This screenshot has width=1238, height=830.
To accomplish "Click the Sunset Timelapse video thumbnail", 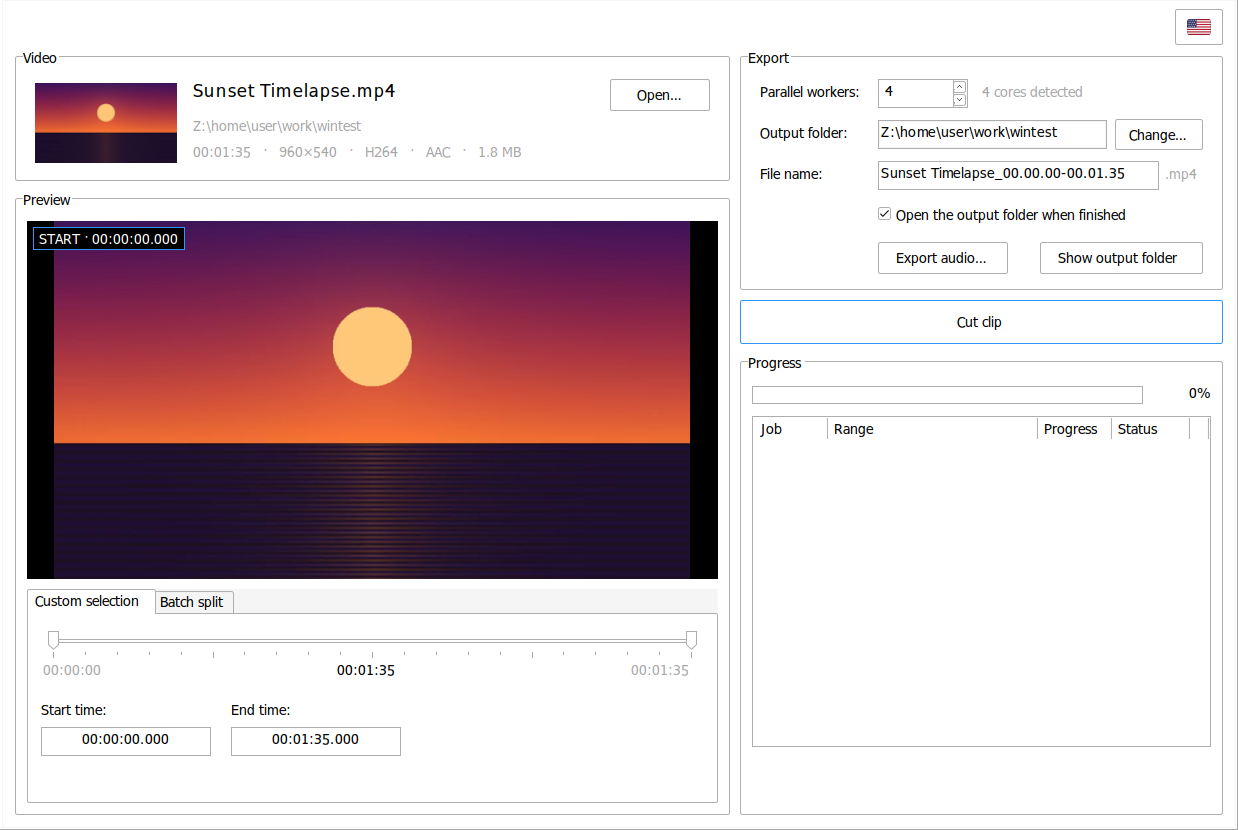I will (106, 123).
